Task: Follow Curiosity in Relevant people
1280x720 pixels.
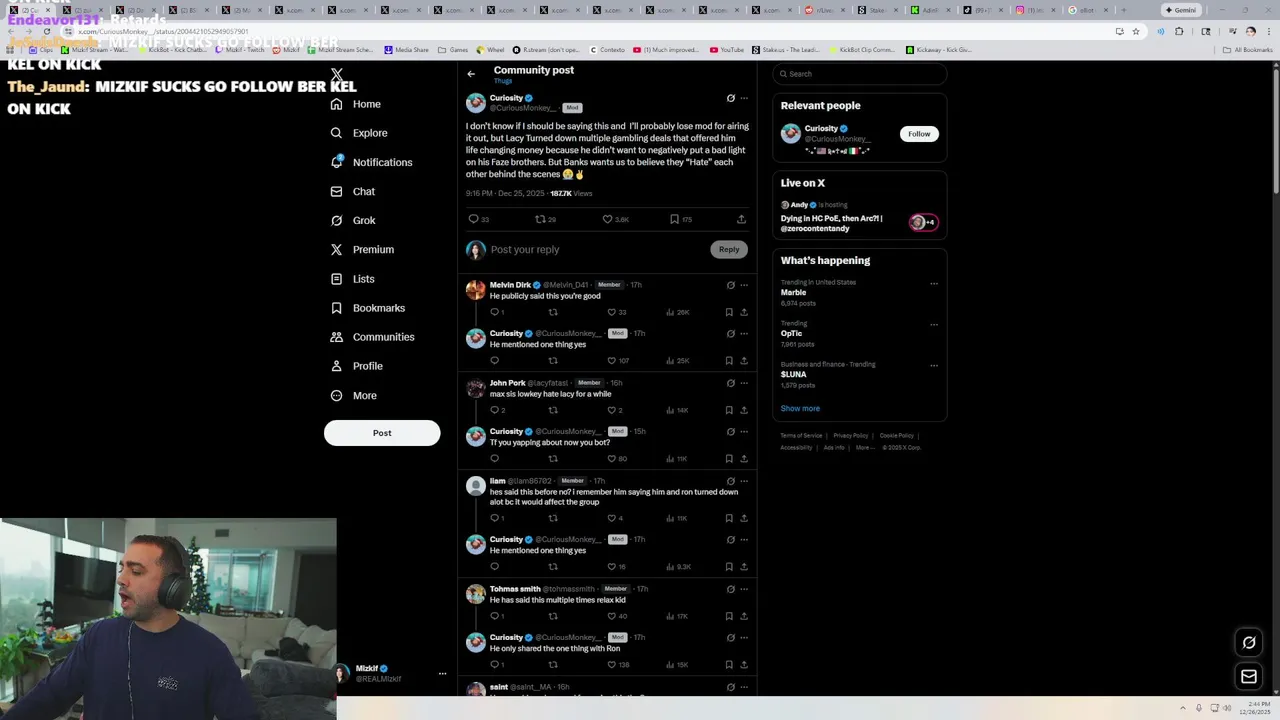Action: pyautogui.click(x=919, y=134)
